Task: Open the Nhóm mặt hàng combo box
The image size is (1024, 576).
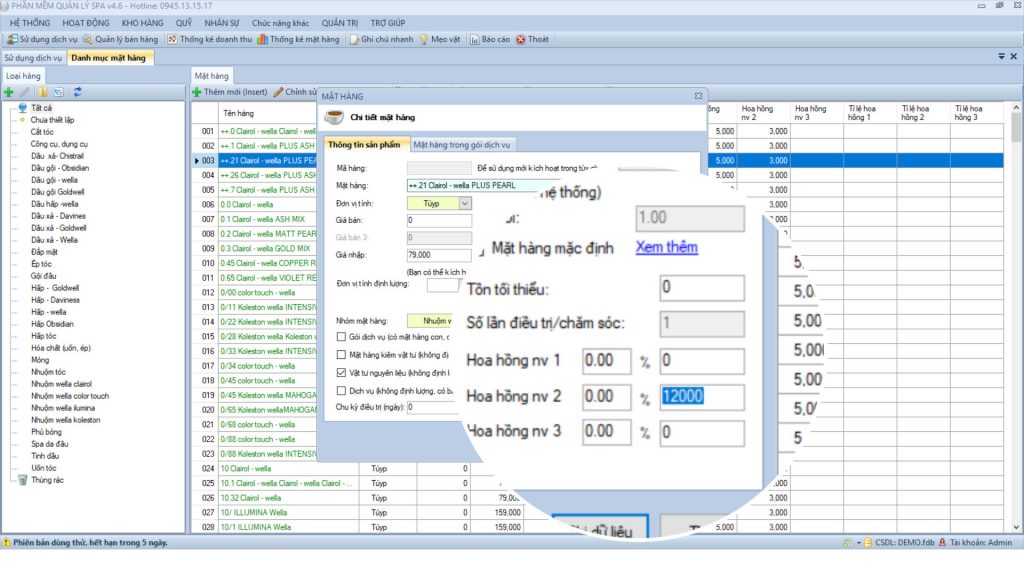Action: [432, 321]
